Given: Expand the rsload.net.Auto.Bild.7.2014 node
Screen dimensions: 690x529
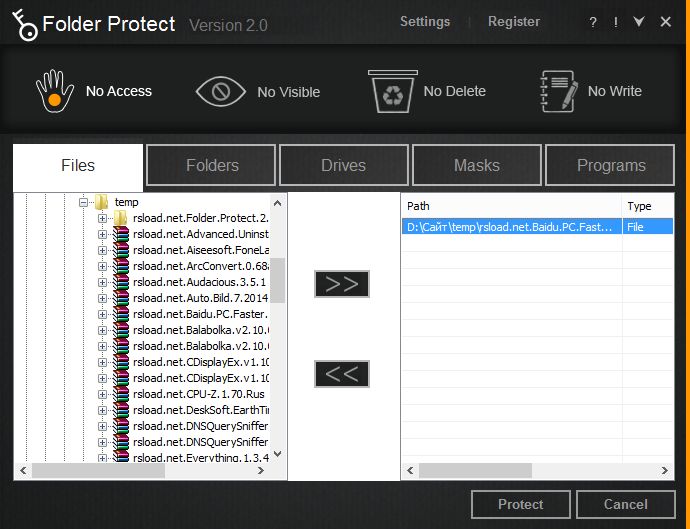Looking at the screenshot, I should 102,298.
